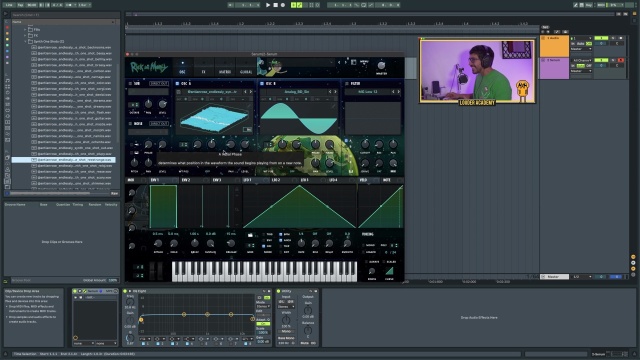This screenshot has height=360, width=640.
Task: Collapse the Synth One Shots folder
Action: click(25, 42)
